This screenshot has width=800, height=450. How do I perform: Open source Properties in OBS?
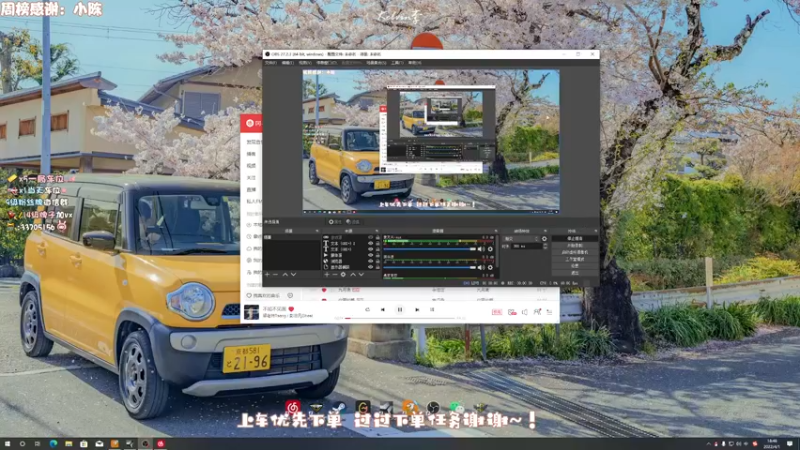point(335,222)
